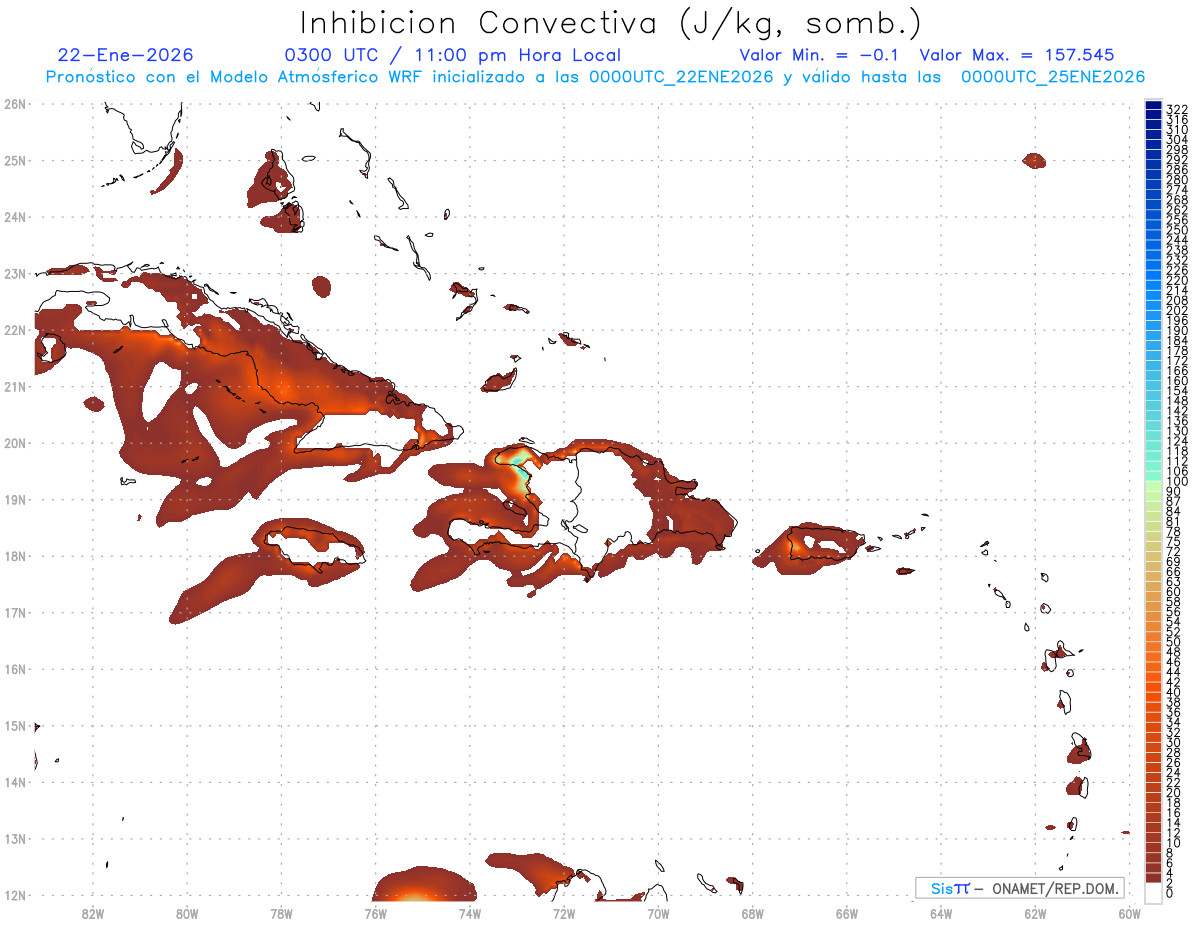Screen dimensions: 1200x927
Task: Click the '15N' latitude label
Action: pos(14,725)
